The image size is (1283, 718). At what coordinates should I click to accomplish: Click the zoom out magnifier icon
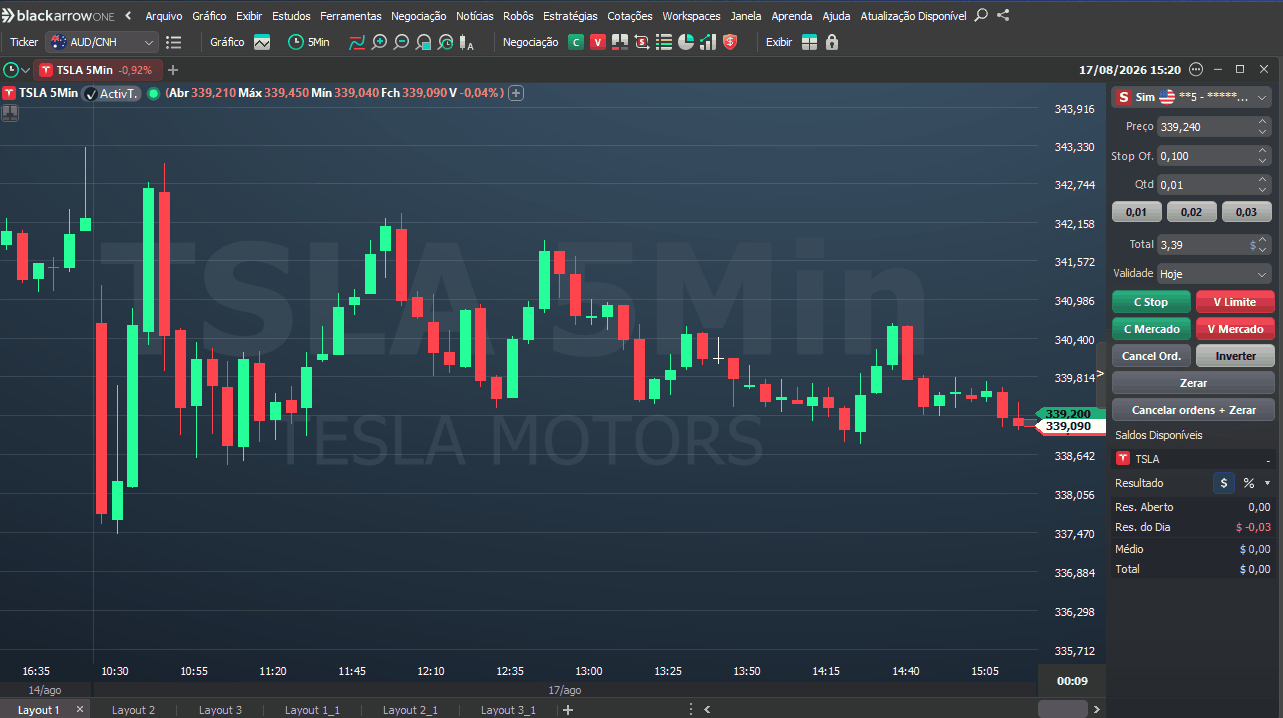[x=401, y=42]
